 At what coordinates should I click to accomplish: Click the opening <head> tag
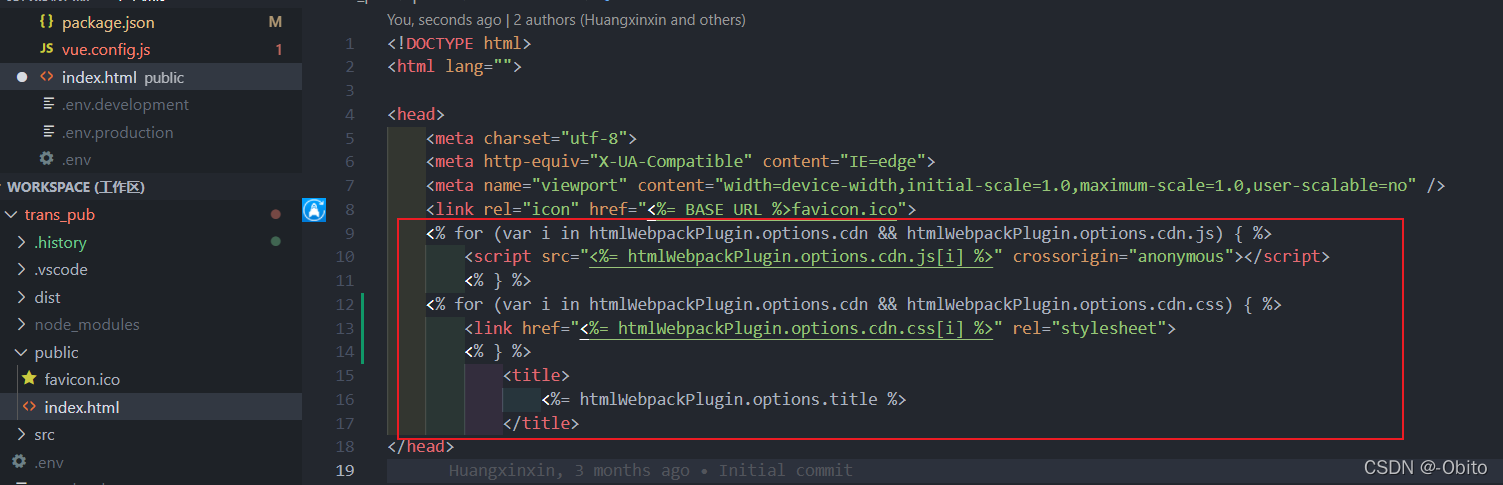(x=416, y=114)
